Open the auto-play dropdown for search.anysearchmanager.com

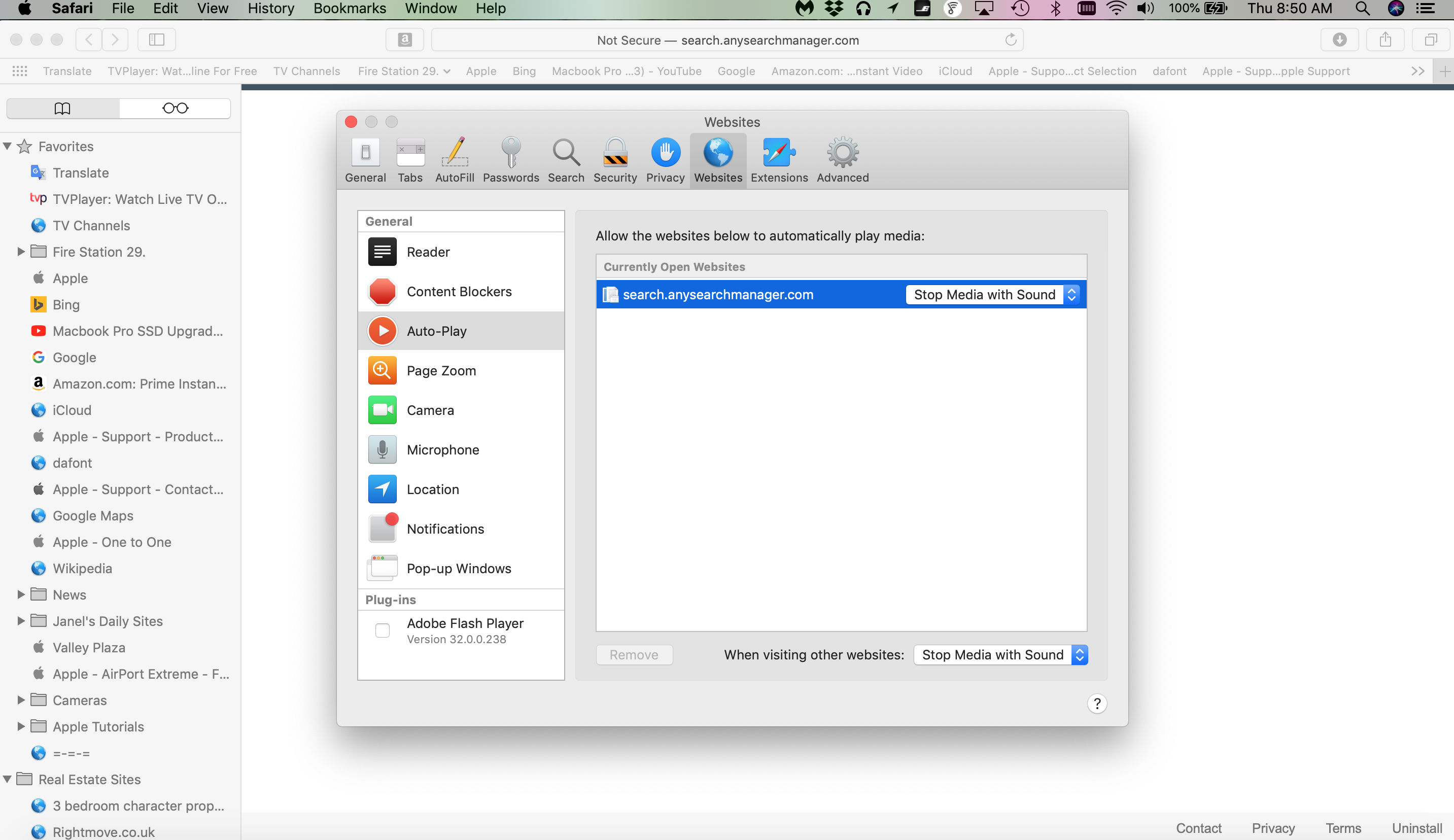coord(991,294)
